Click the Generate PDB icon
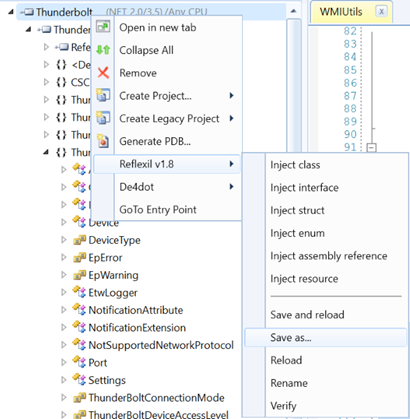 [103, 141]
